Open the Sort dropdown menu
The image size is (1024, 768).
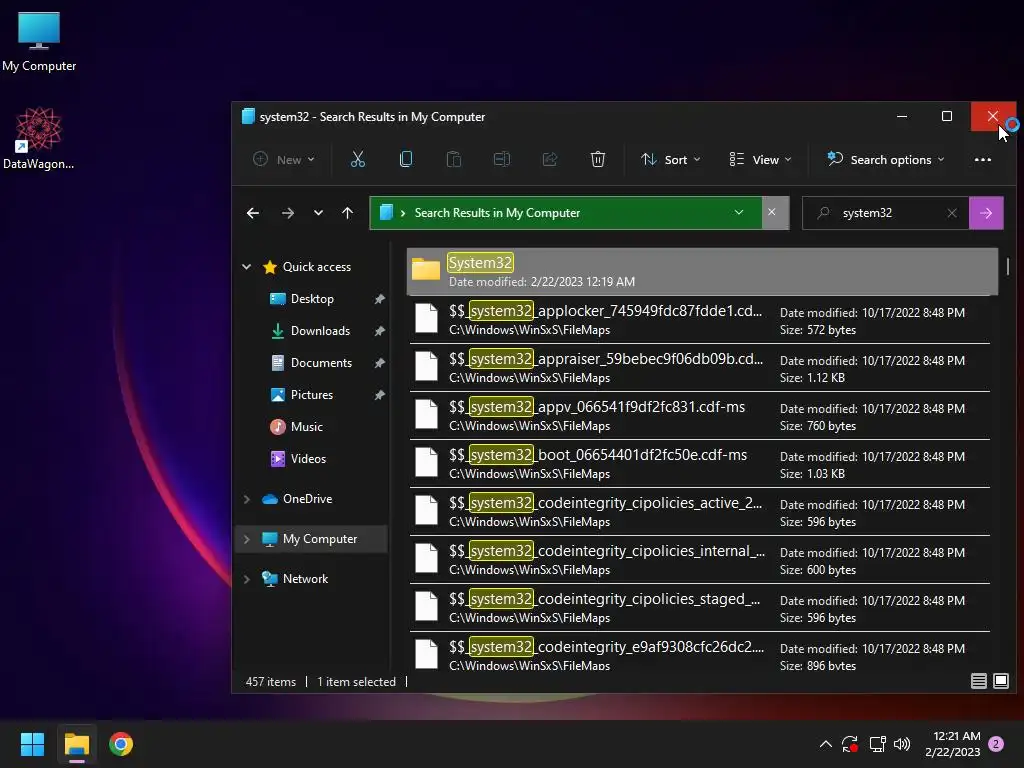coord(671,159)
